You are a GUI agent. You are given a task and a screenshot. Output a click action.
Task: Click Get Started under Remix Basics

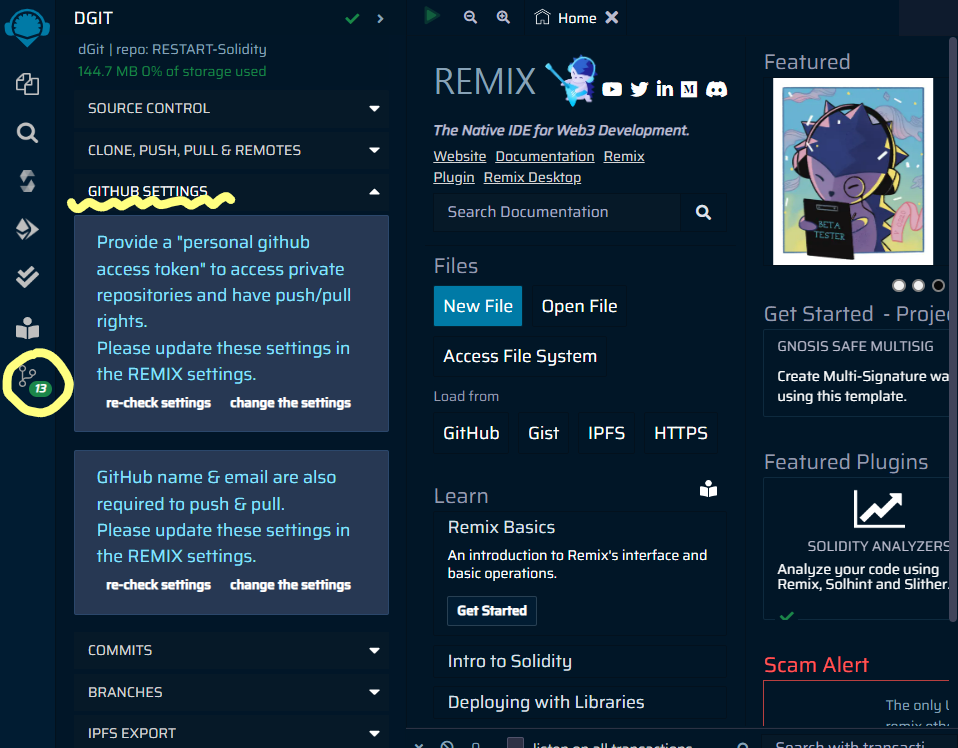click(492, 611)
